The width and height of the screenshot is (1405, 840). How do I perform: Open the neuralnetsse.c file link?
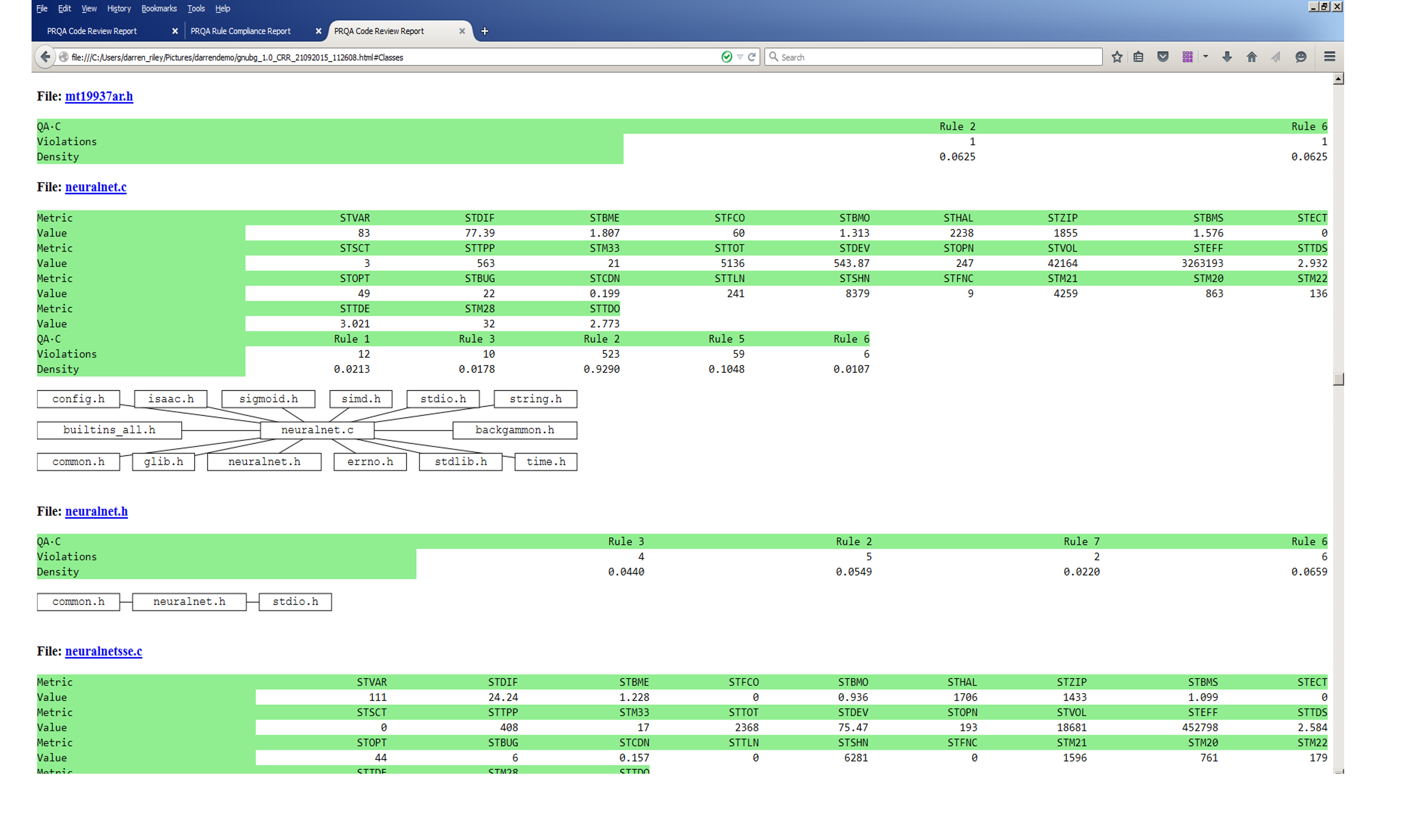[x=104, y=651]
